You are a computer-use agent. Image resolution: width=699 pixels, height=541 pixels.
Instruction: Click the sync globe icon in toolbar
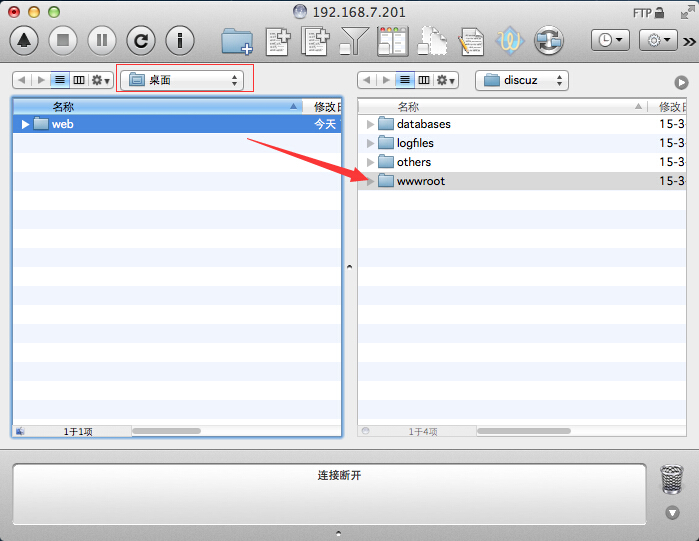tap(548, 41)
